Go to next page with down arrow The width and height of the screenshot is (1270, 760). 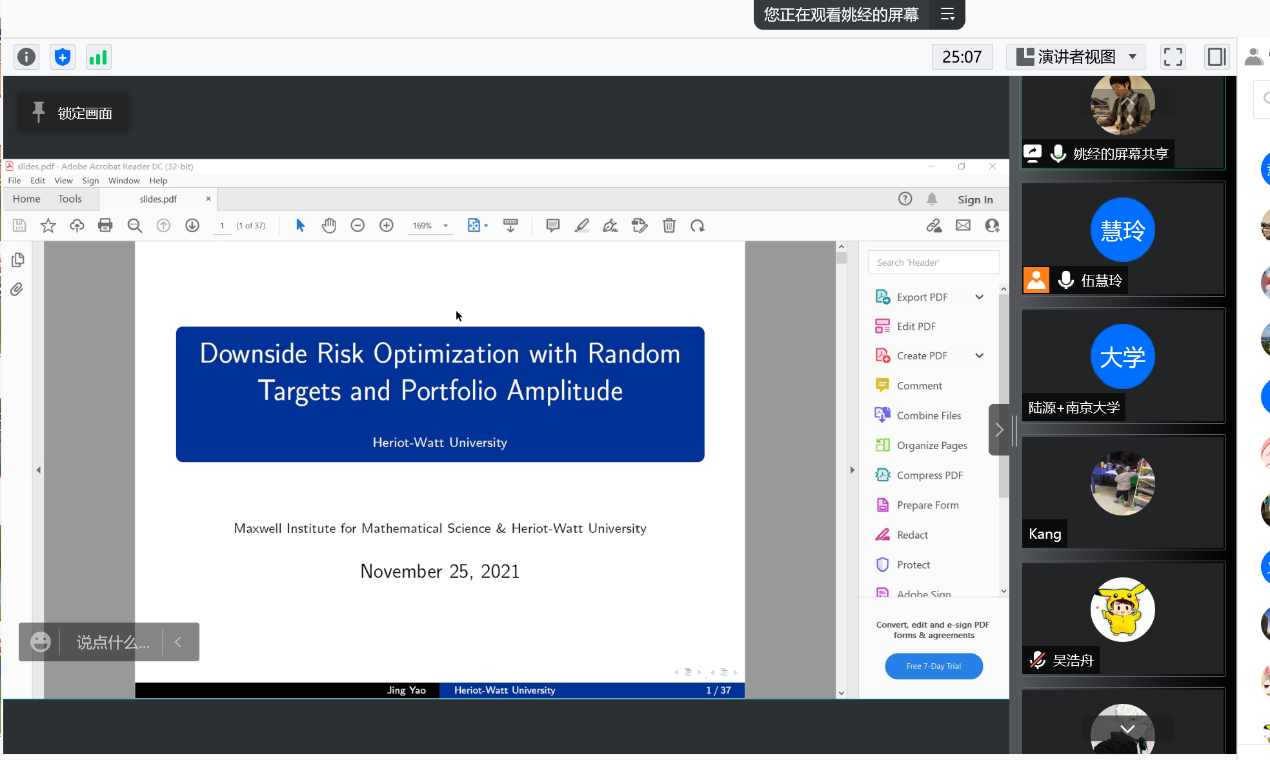tap(192, 226)
